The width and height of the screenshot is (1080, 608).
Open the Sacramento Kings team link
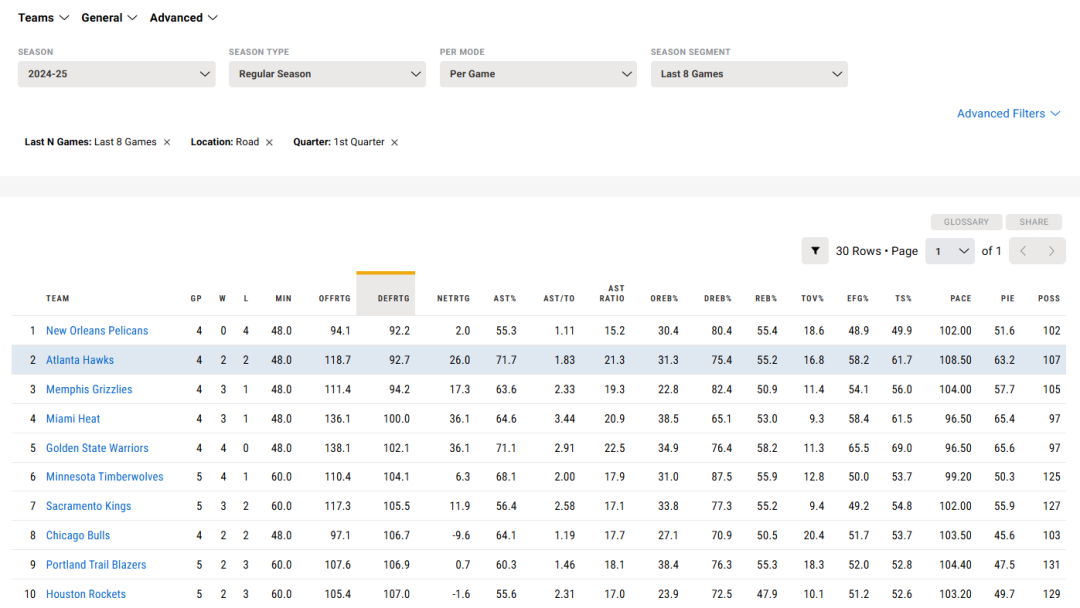(x=88, y=506)
